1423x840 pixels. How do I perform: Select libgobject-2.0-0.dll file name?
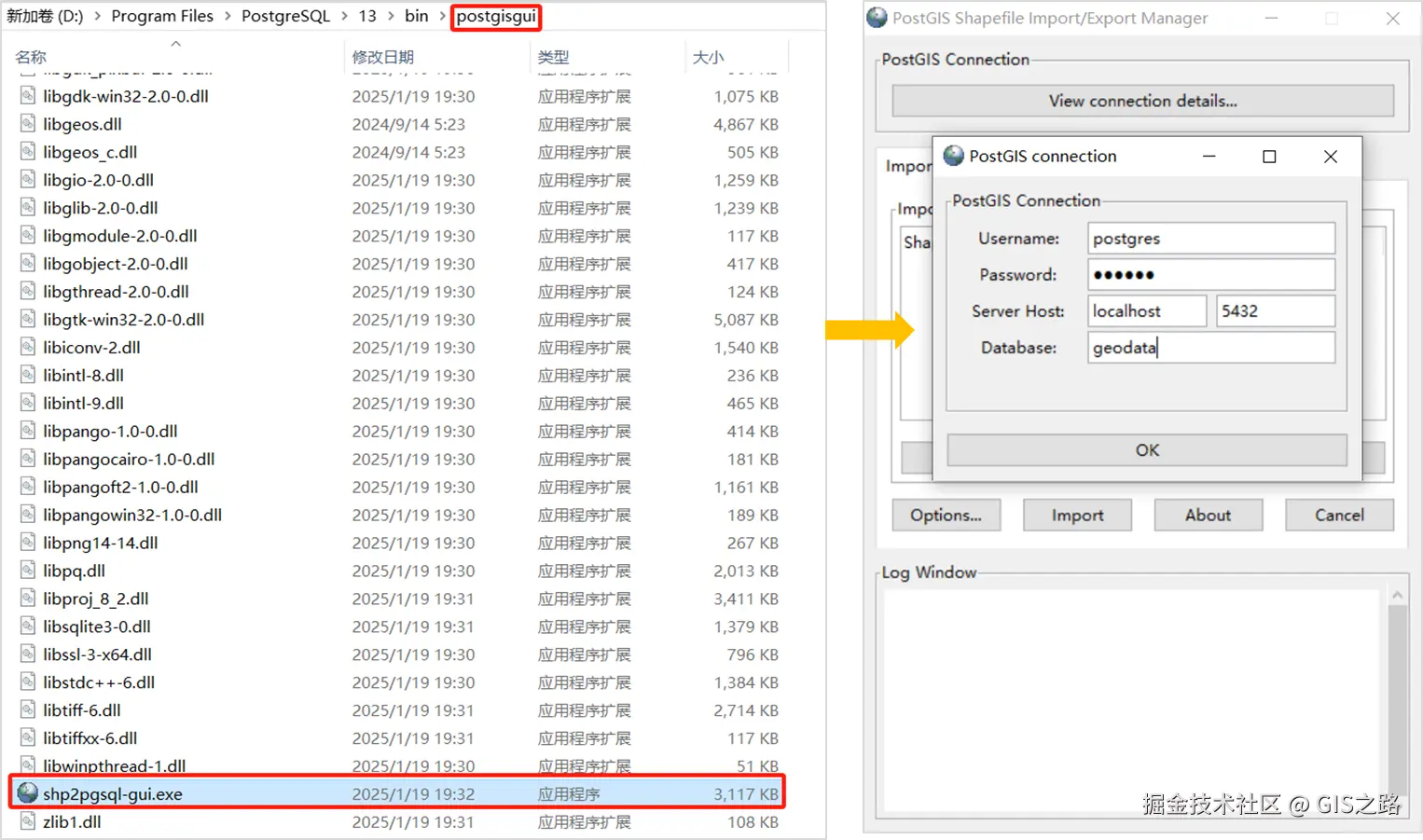pos(116,264)
